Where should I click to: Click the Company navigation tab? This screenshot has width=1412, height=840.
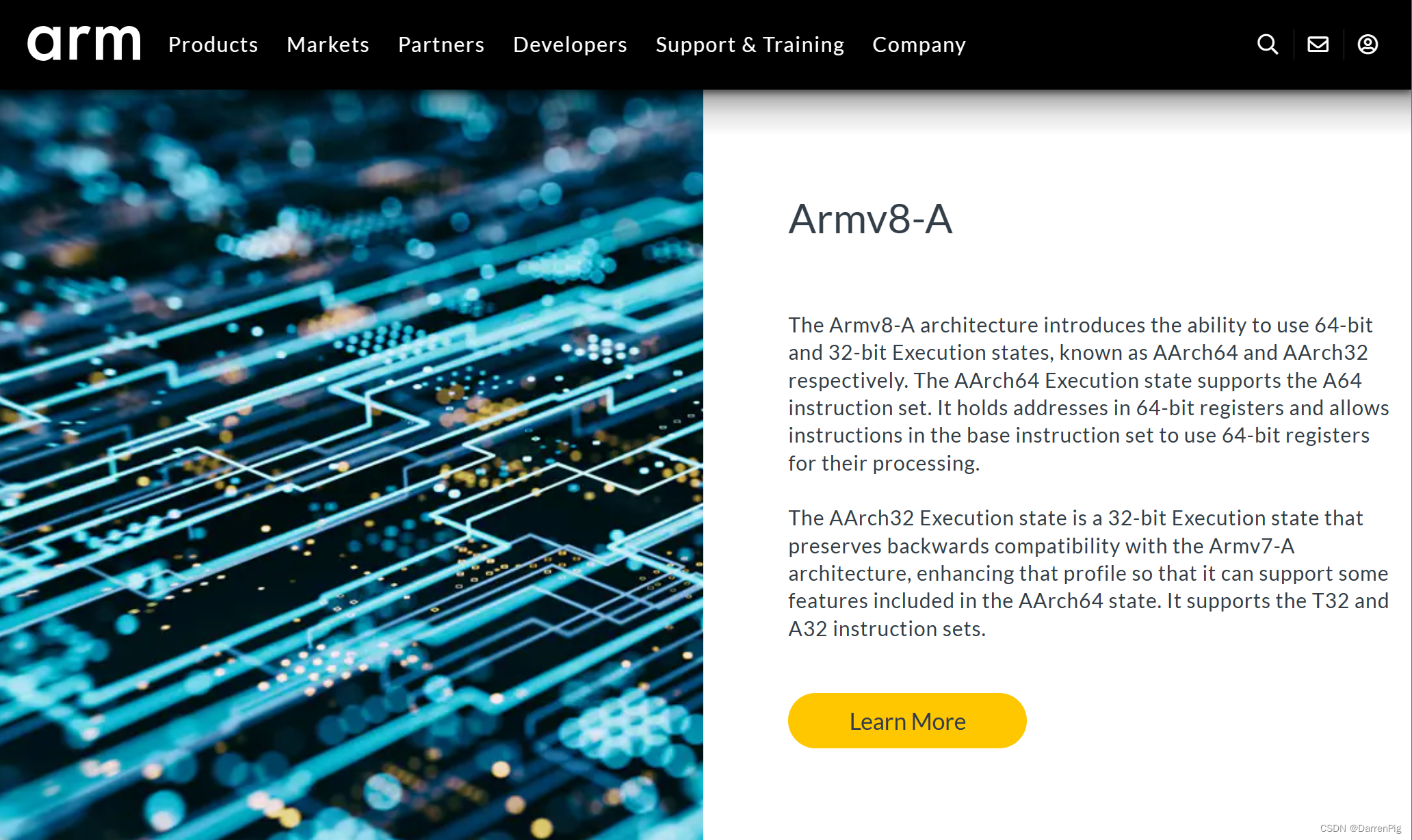tap(919, 44)
